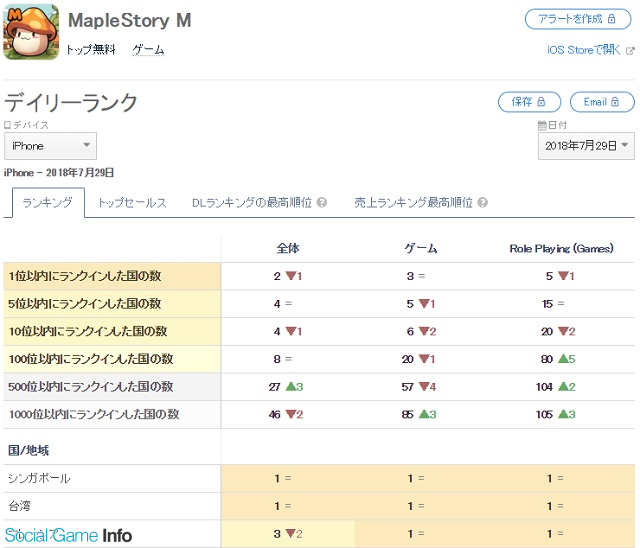Click the アラートを作成 button

coord(578,19)
